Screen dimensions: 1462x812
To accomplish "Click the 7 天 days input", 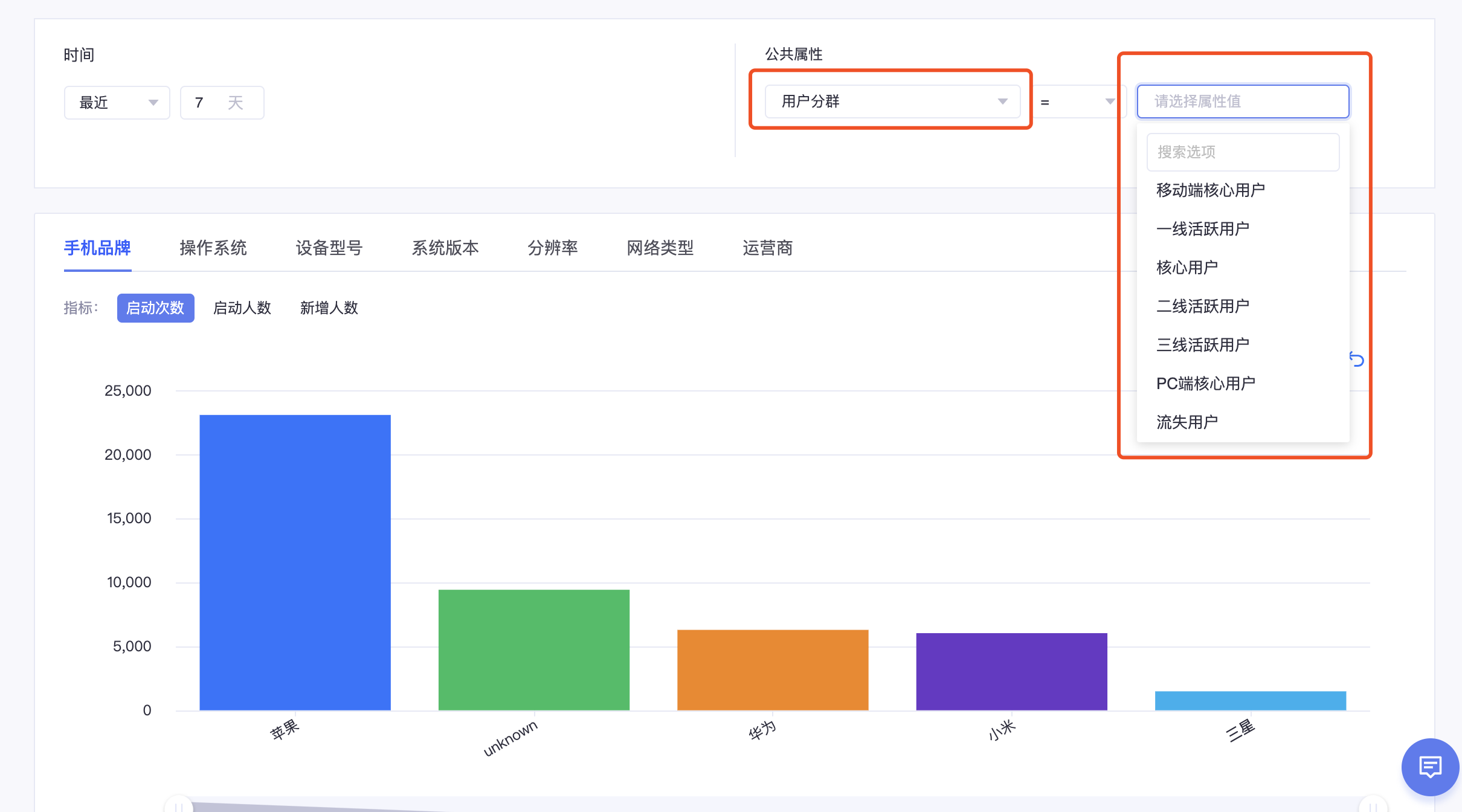I will pyautogui.click(x=222, y=103).
